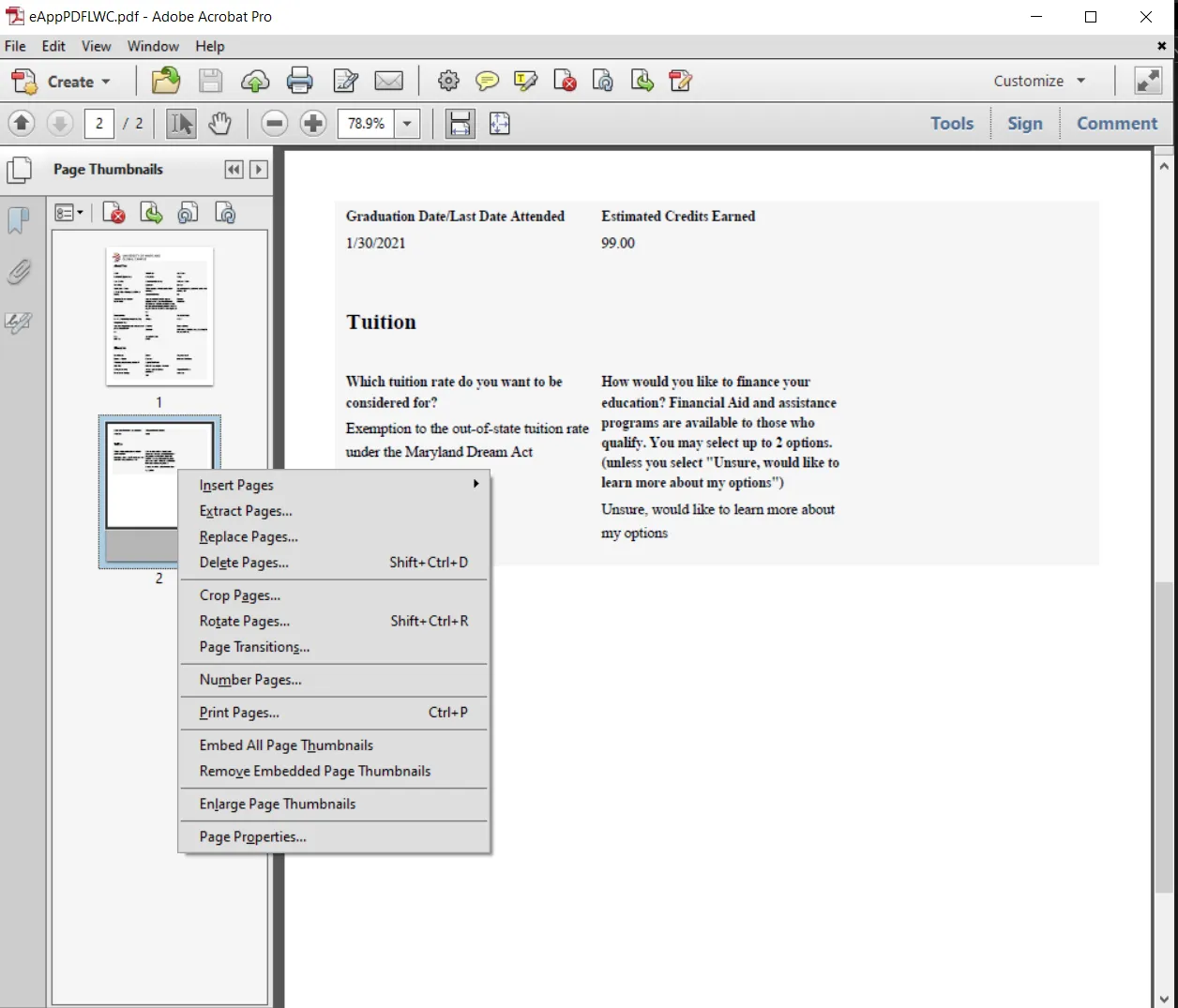Click the email envelope icon
1178x1008 pixels.
(x=388, y=82)
